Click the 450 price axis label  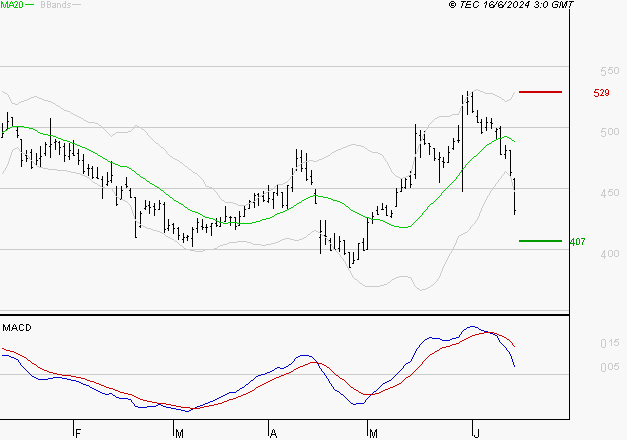coord(609,193)
